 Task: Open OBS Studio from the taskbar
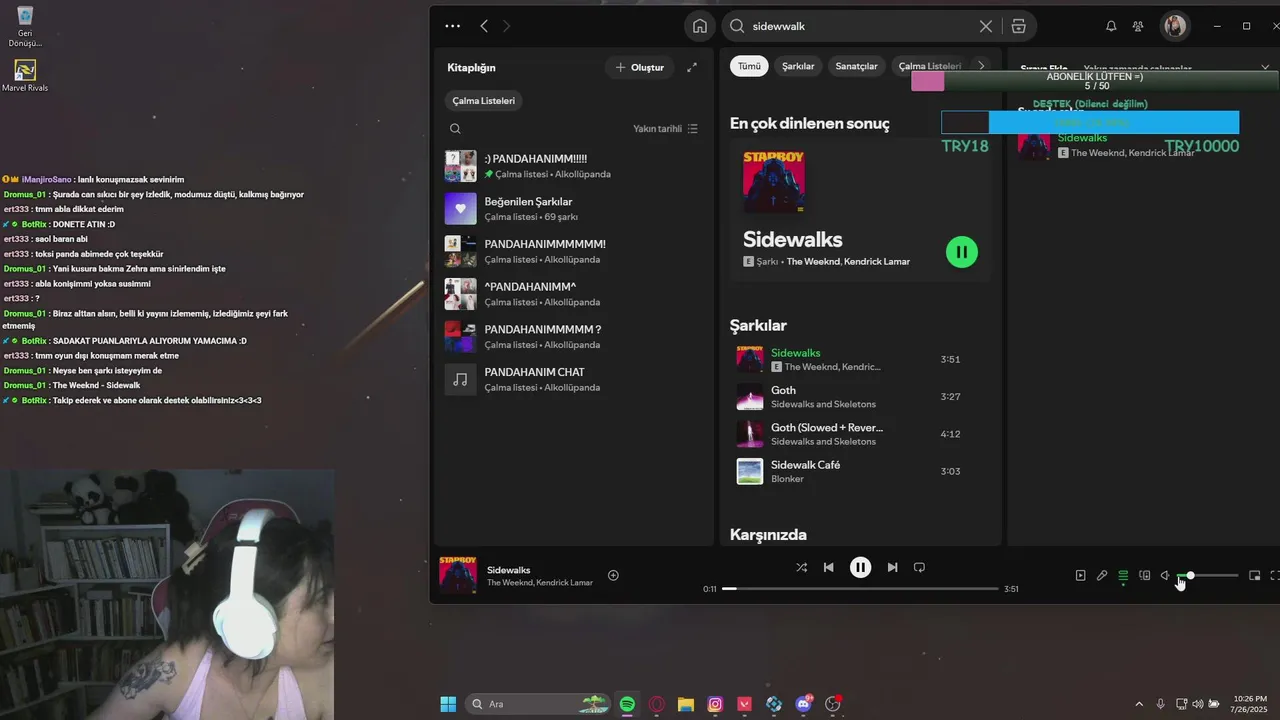coord(833,704)
